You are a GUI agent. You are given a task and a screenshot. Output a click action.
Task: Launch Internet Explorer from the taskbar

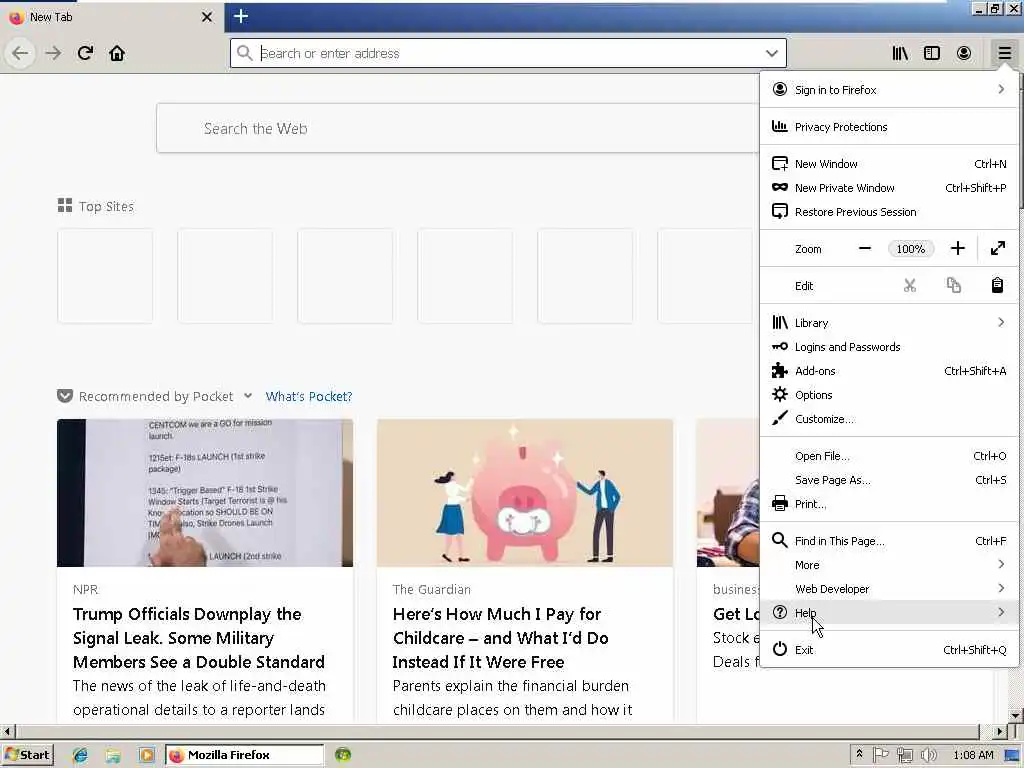[80, 755]
